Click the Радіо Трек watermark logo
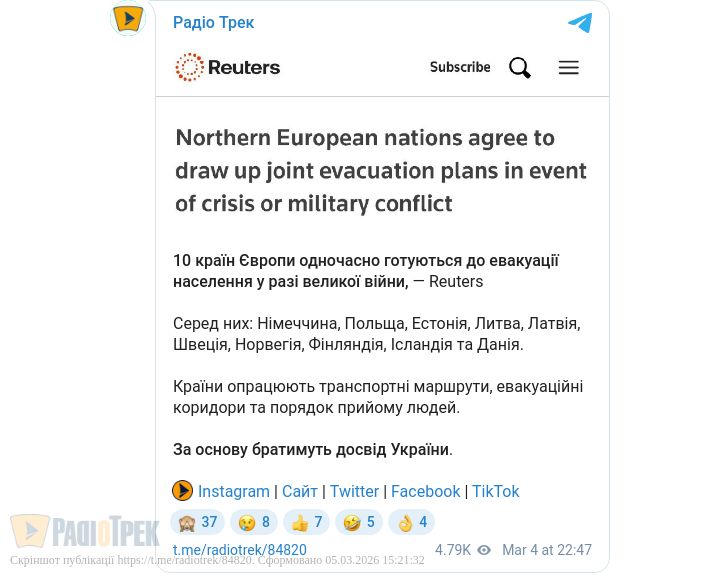Image resolution: width=720 pixels, height=578 pixels. (x=85, y=531)
